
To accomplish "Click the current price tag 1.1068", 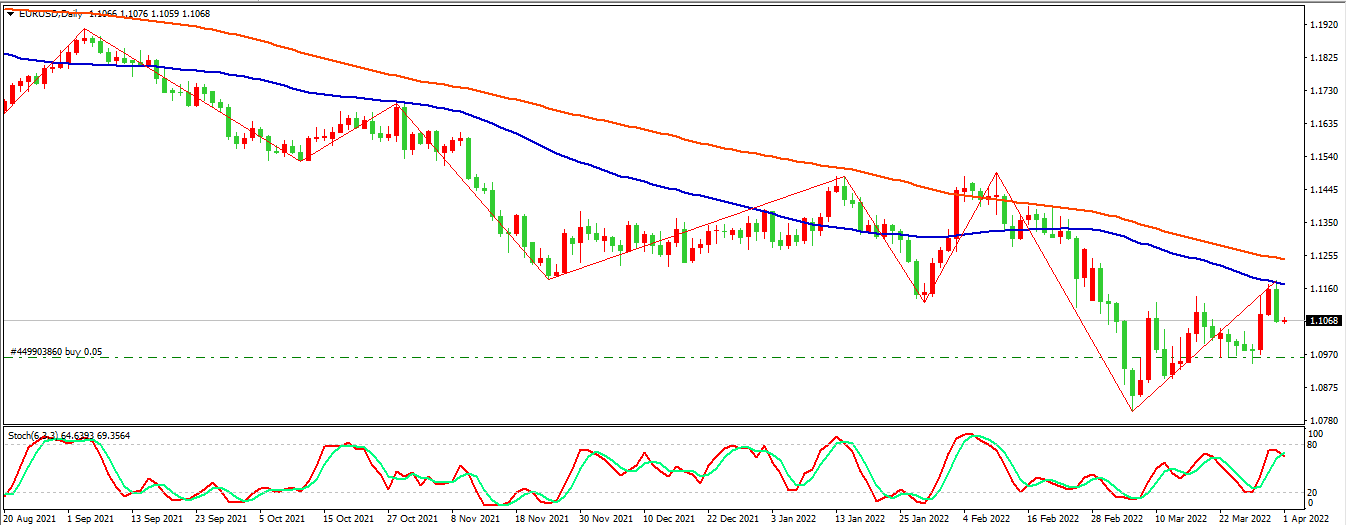I will pos(1323,321).
